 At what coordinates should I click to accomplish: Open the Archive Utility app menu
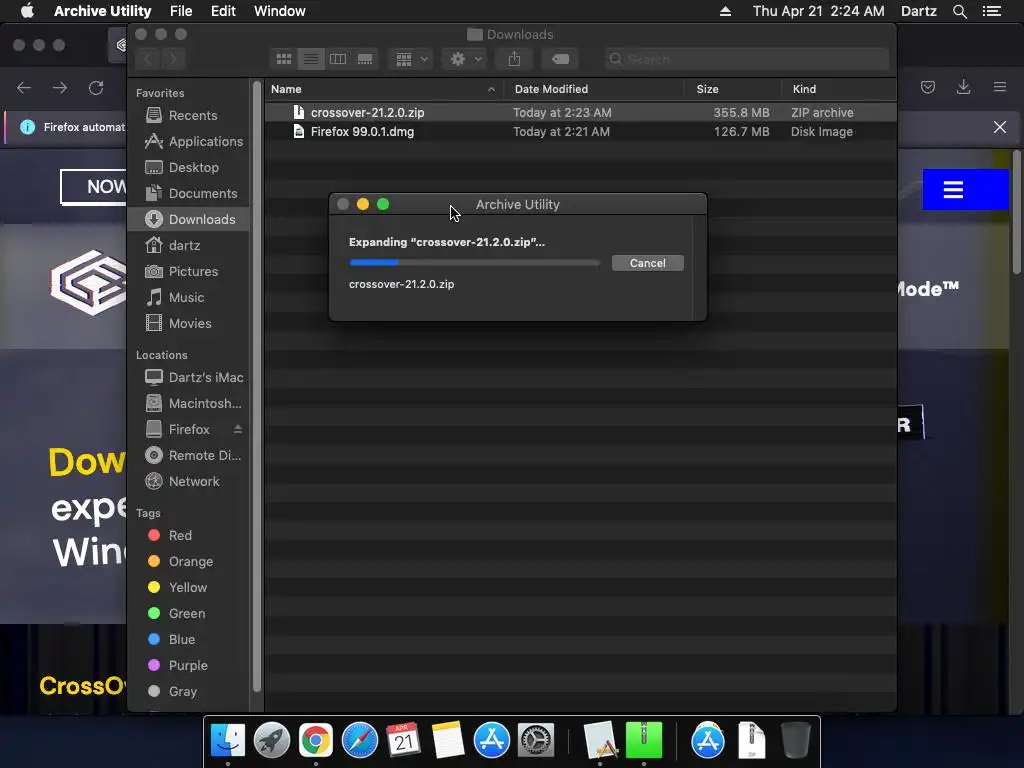click(103, 11)
